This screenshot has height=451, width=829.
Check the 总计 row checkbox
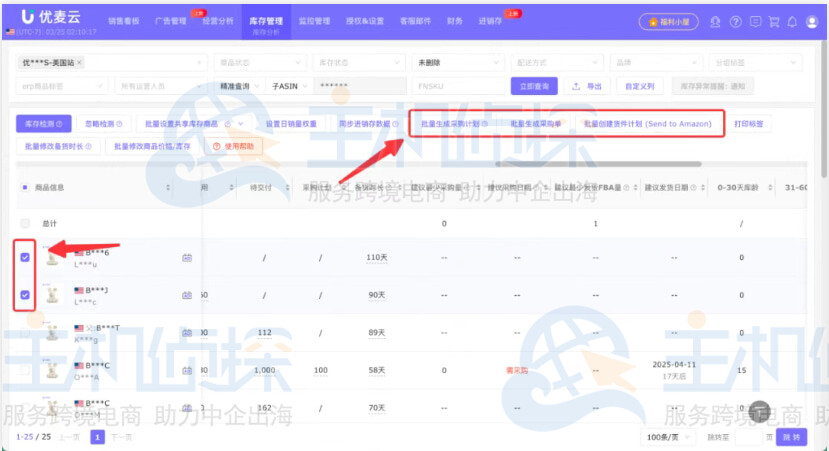tap(25, 223)
